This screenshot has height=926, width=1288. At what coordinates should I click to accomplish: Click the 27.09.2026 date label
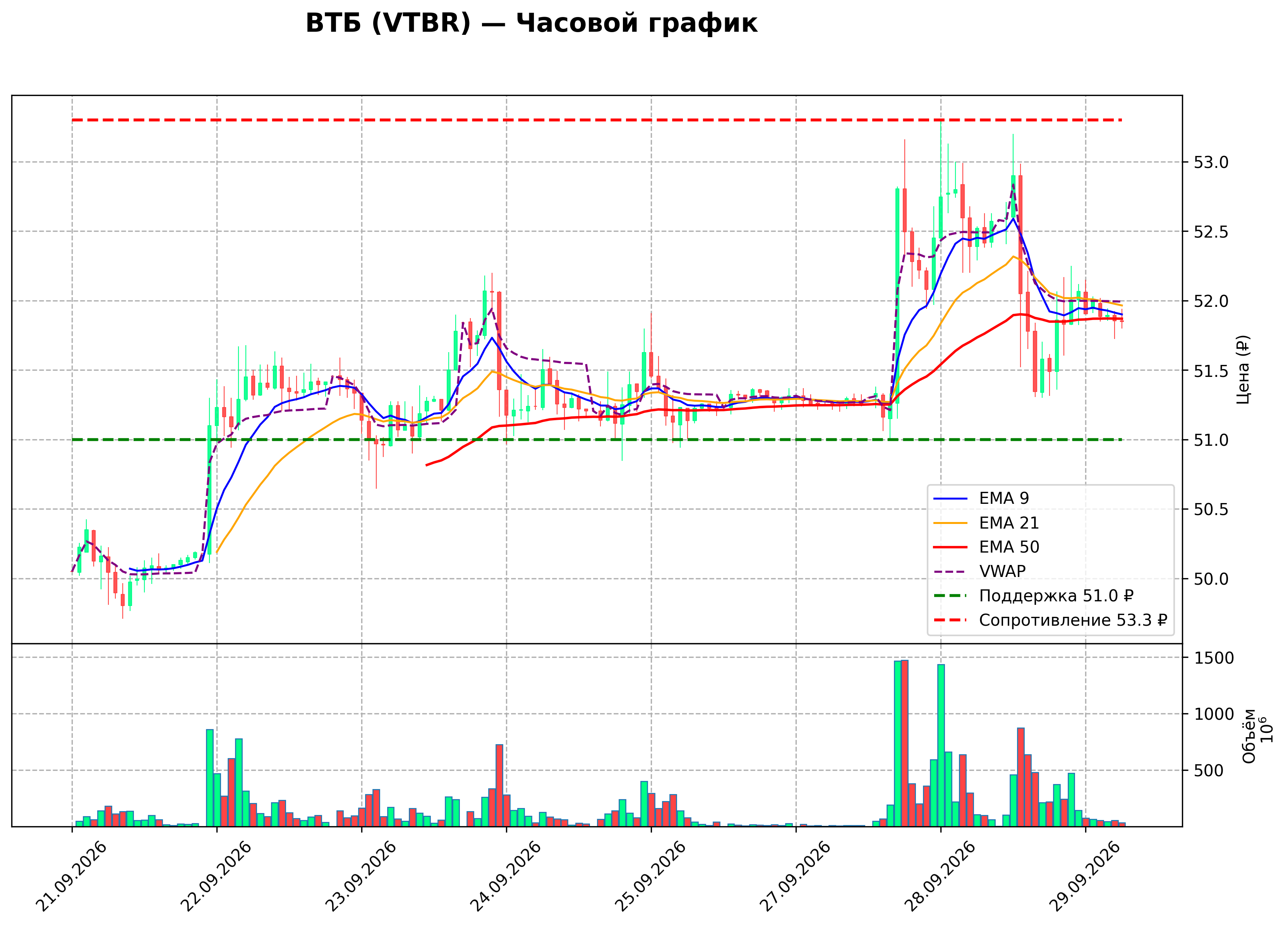pos(796,876)
